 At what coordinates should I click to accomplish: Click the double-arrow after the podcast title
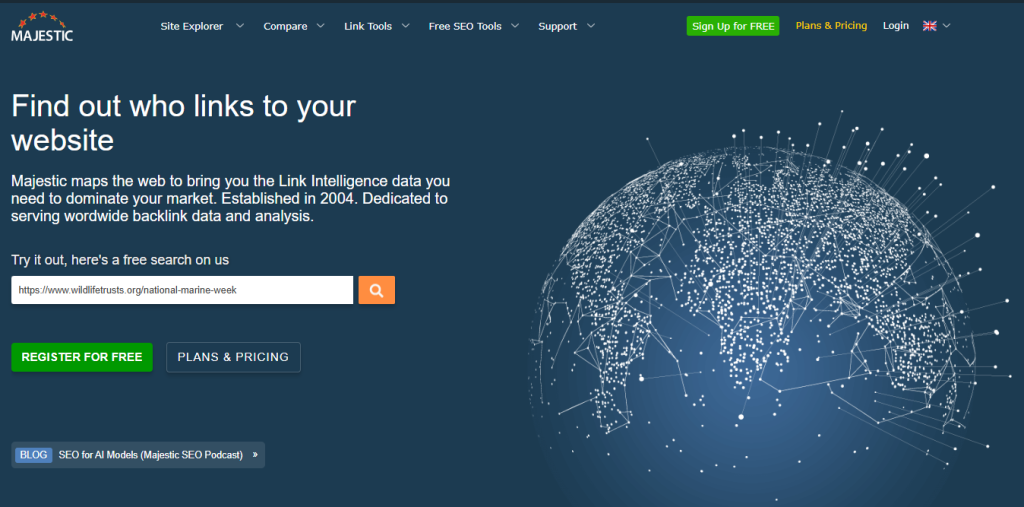[x=255, y=455]
